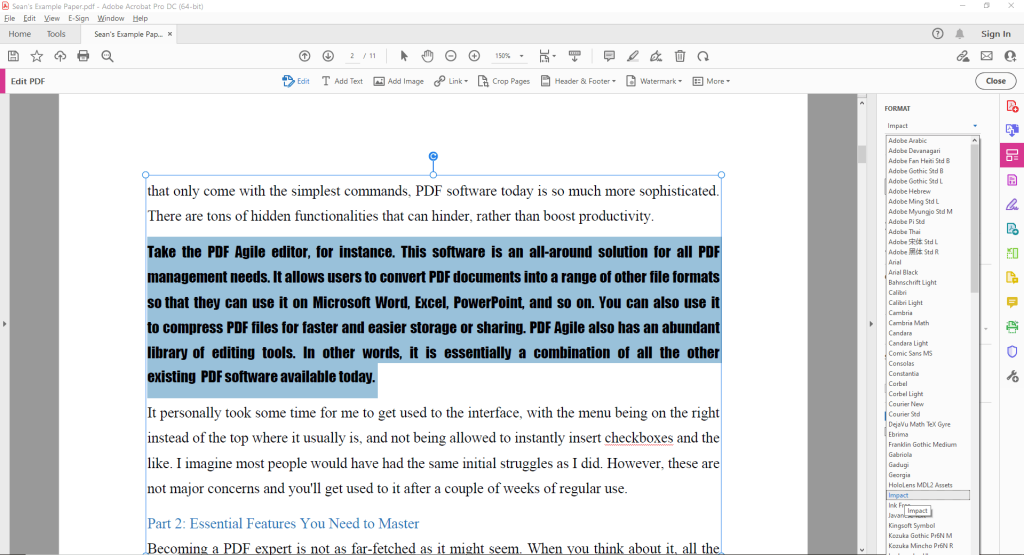Click the Share link icon
Viewport: 1024px width, 555px height.
963,56
